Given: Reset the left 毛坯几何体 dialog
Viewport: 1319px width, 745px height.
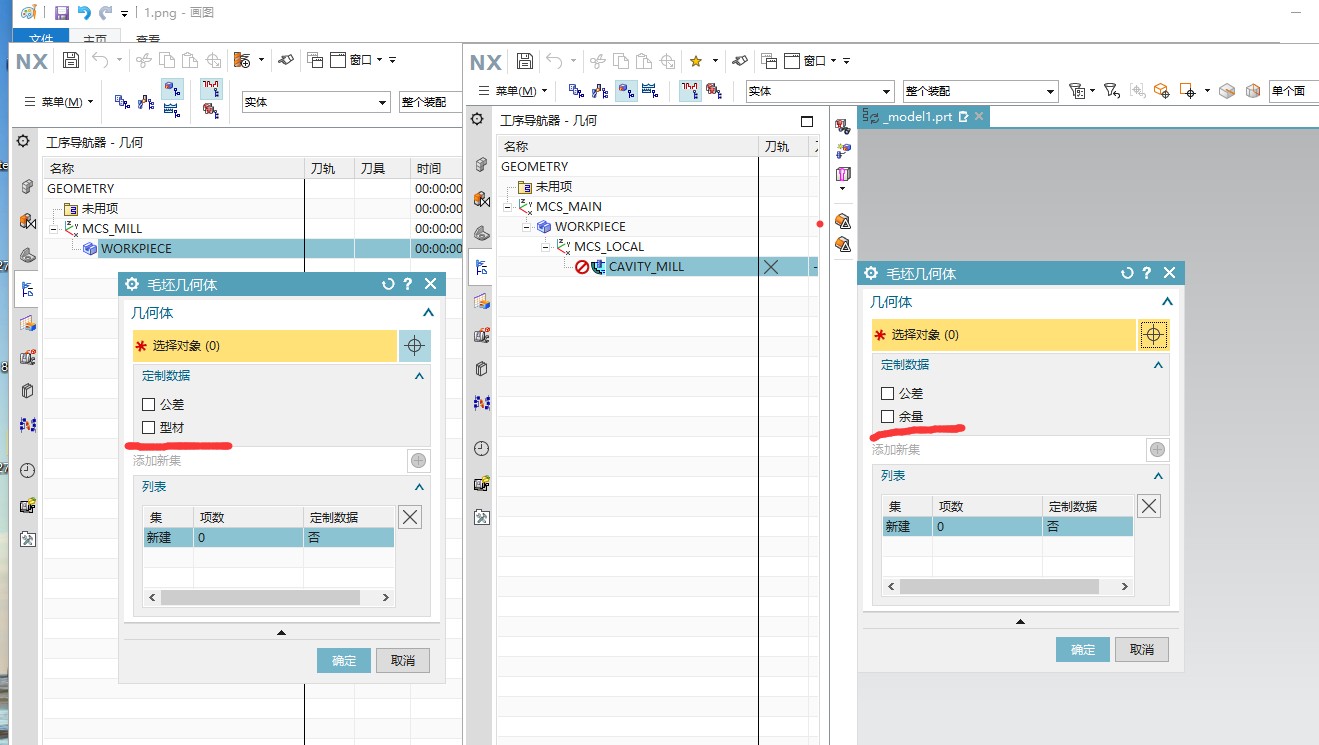Looking at the screenshot, I should pos(388,284).
